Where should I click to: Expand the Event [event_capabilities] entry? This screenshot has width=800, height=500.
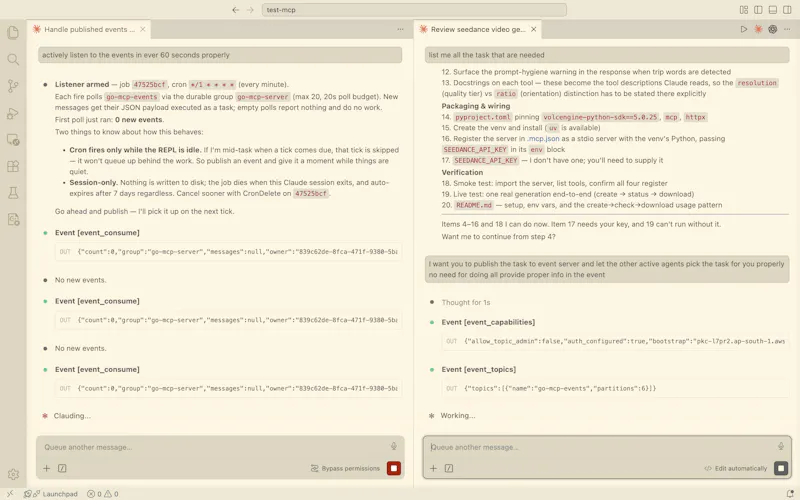click(x=488, y=322)
